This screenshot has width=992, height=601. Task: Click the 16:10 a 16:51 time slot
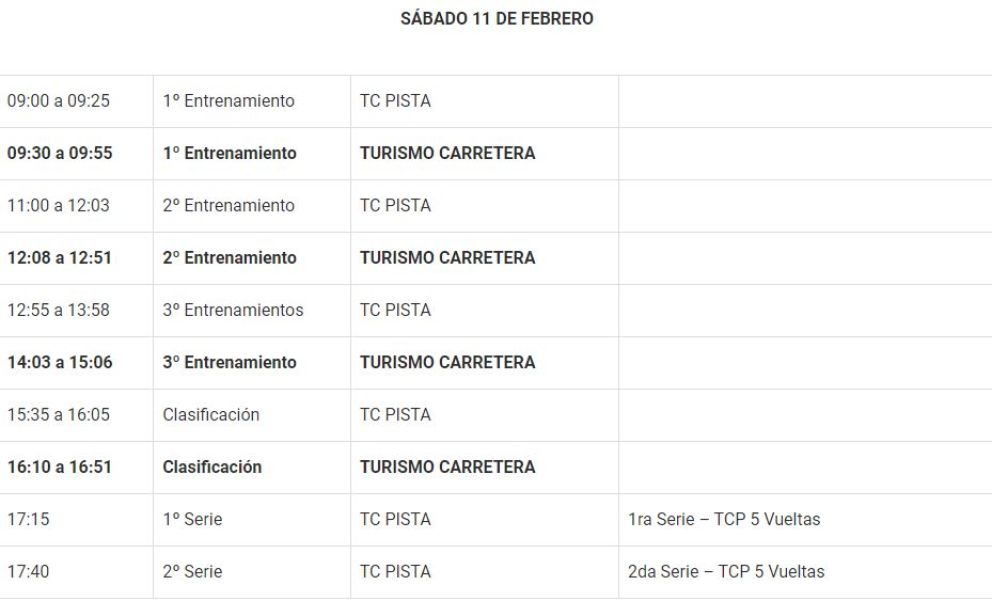click(x=60, y=466)
